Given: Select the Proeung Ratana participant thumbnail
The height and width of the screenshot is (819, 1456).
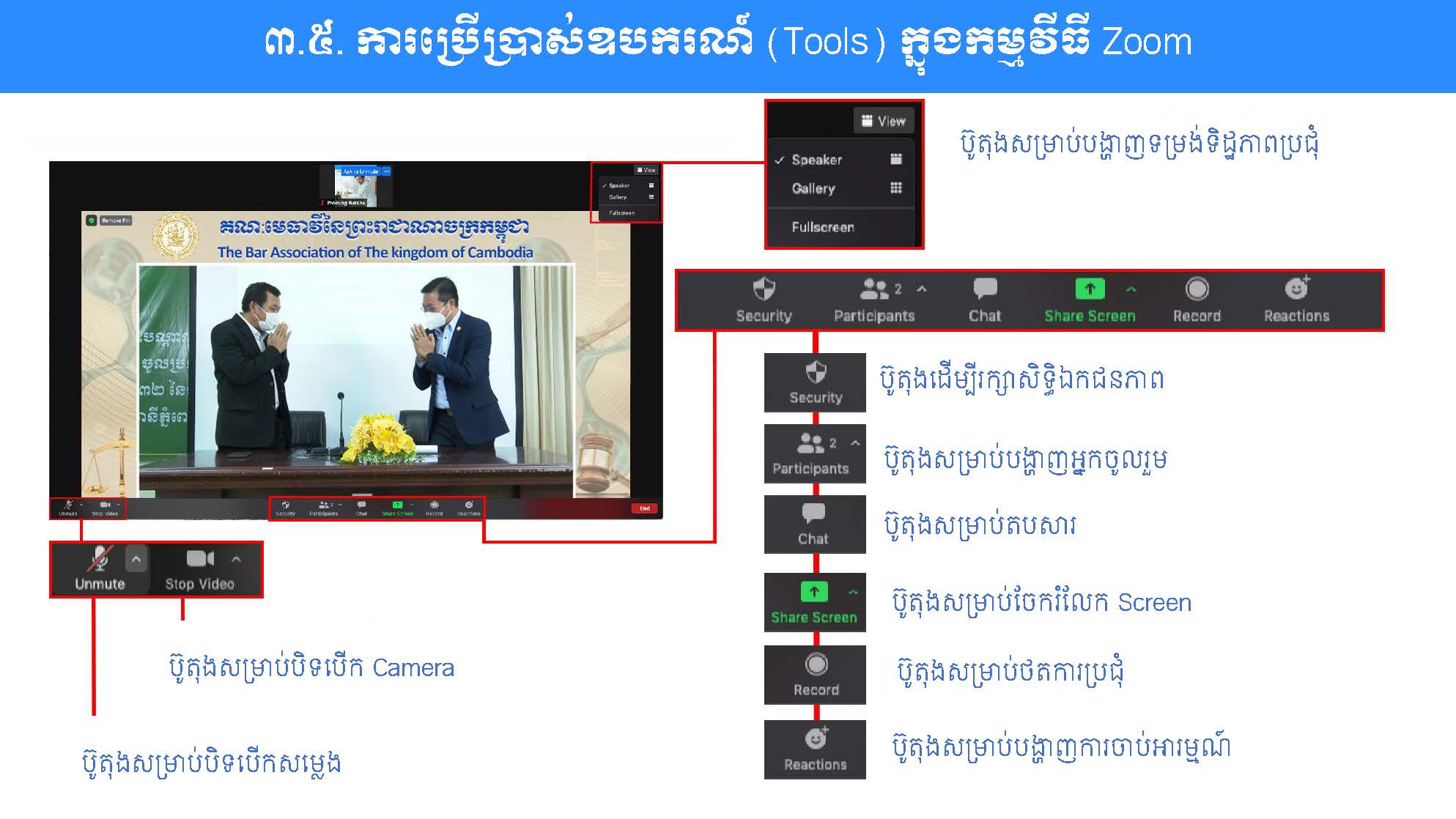Looking at the screenshot, I should coord(356,186).
